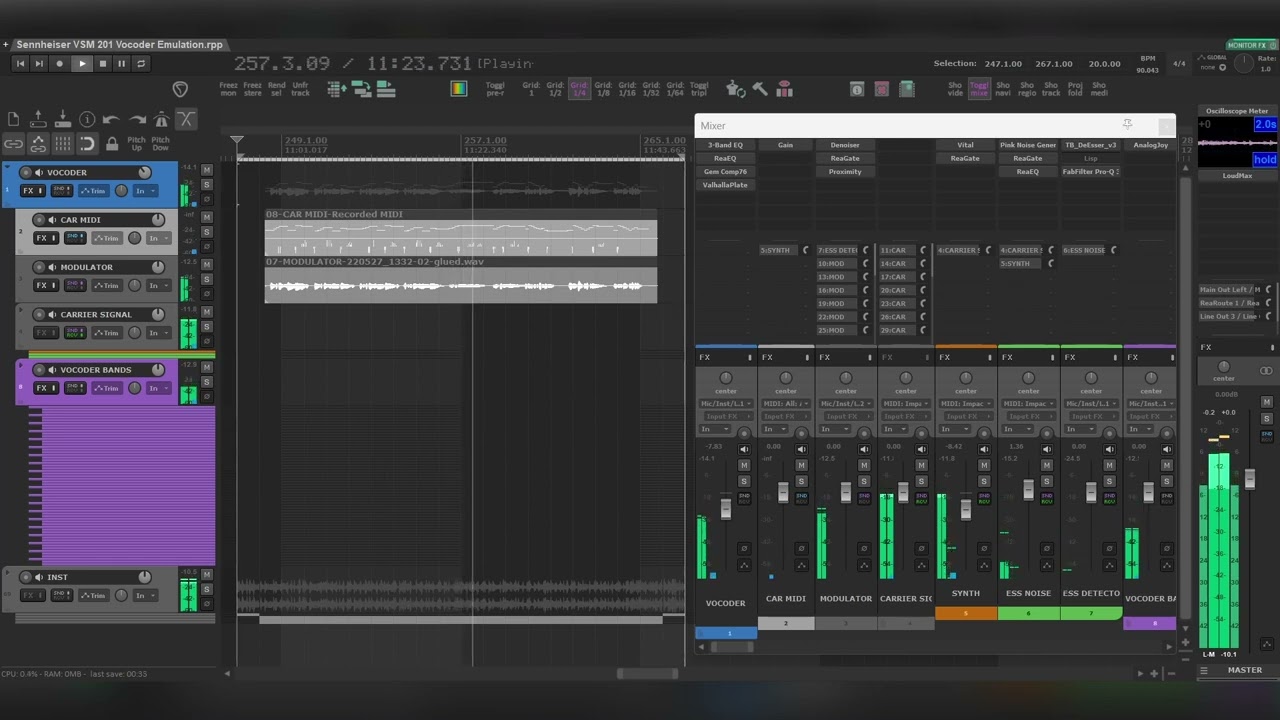Open VOCODER Mic/Inst input dropdown in mixer
Screen dimensions: 1280x720
click(x=725, y=404)
